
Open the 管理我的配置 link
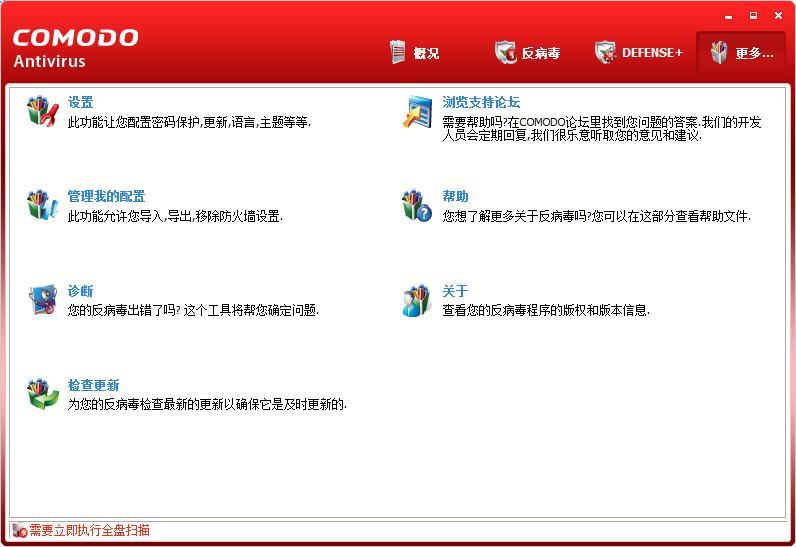click(106, 196)
